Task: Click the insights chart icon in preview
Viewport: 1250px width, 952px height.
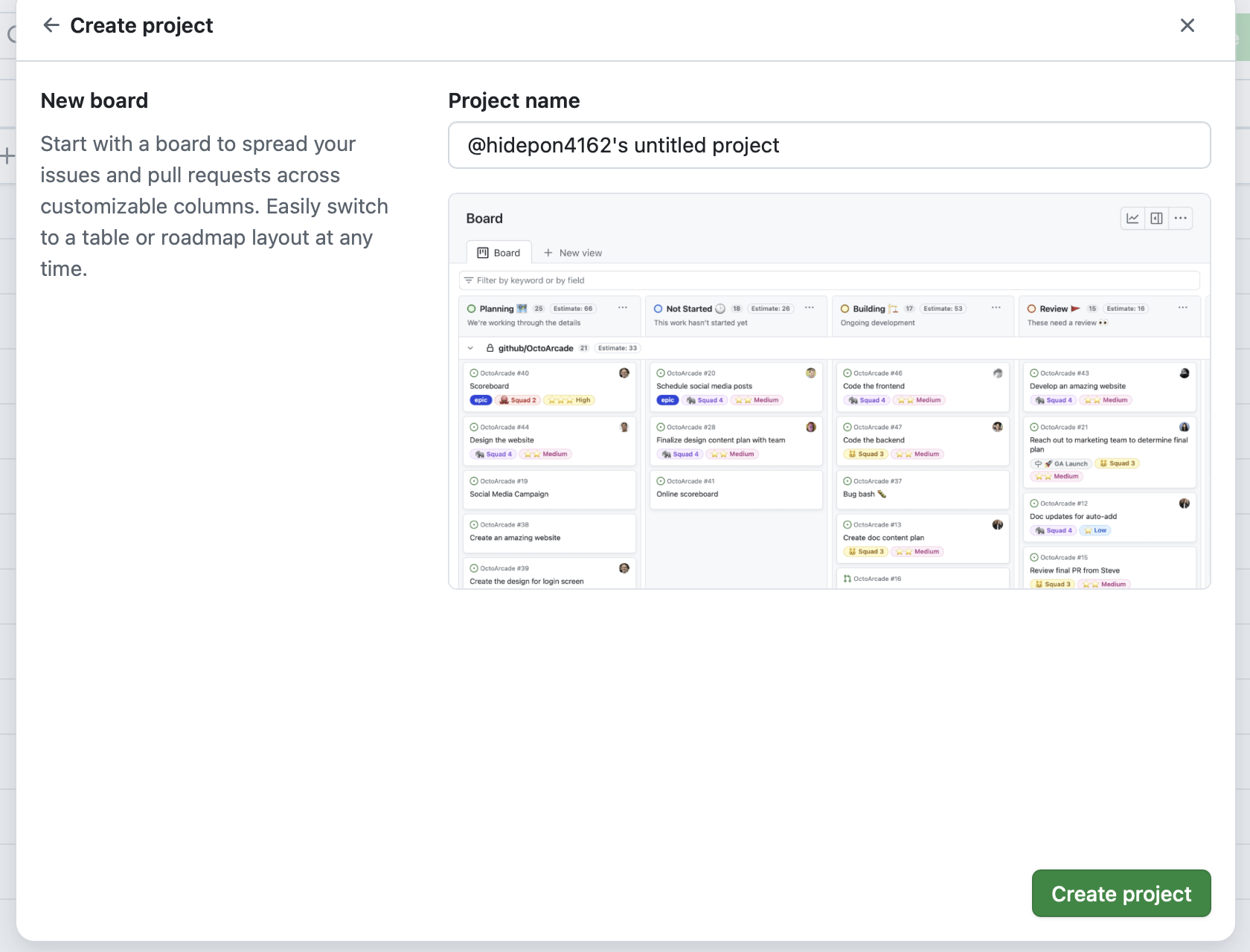Action: [1132, 218]
